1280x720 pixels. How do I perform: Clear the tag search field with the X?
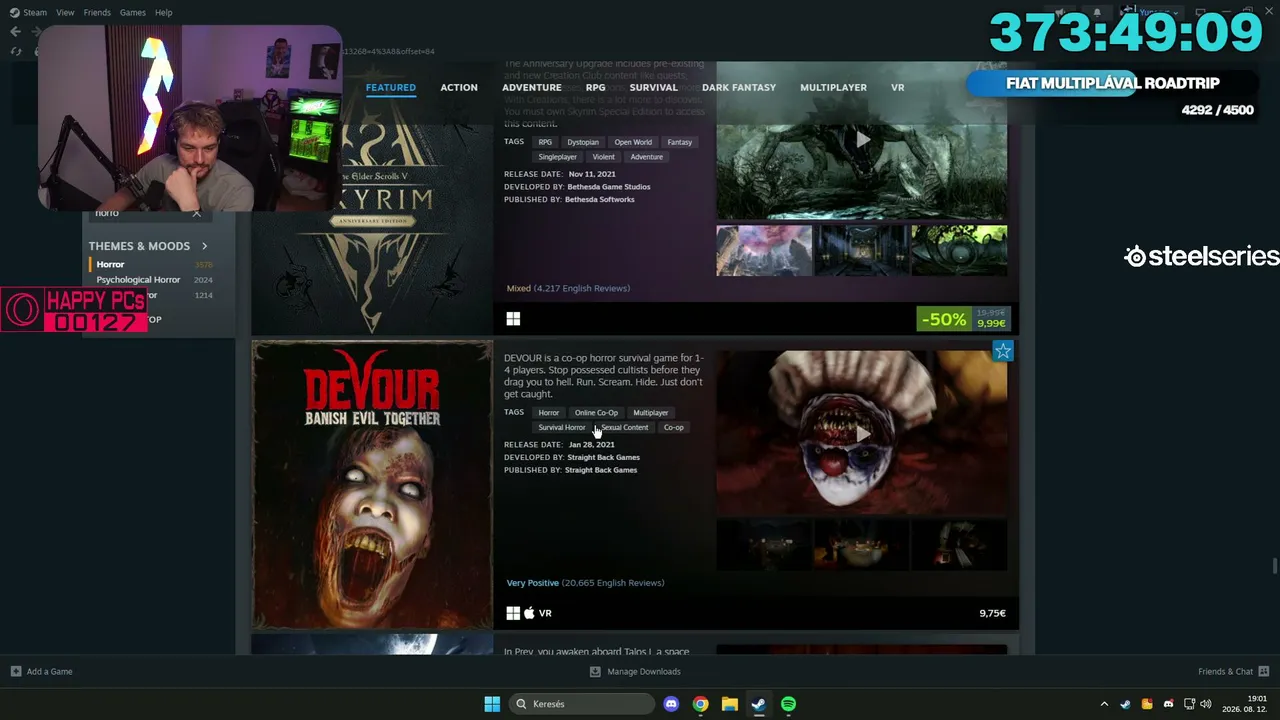(x=196, y=213)
